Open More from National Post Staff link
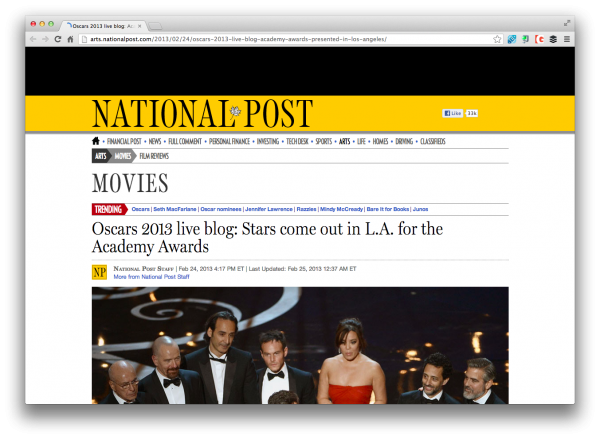This screenshot has width=600, height=439. [x=152, y=277]
